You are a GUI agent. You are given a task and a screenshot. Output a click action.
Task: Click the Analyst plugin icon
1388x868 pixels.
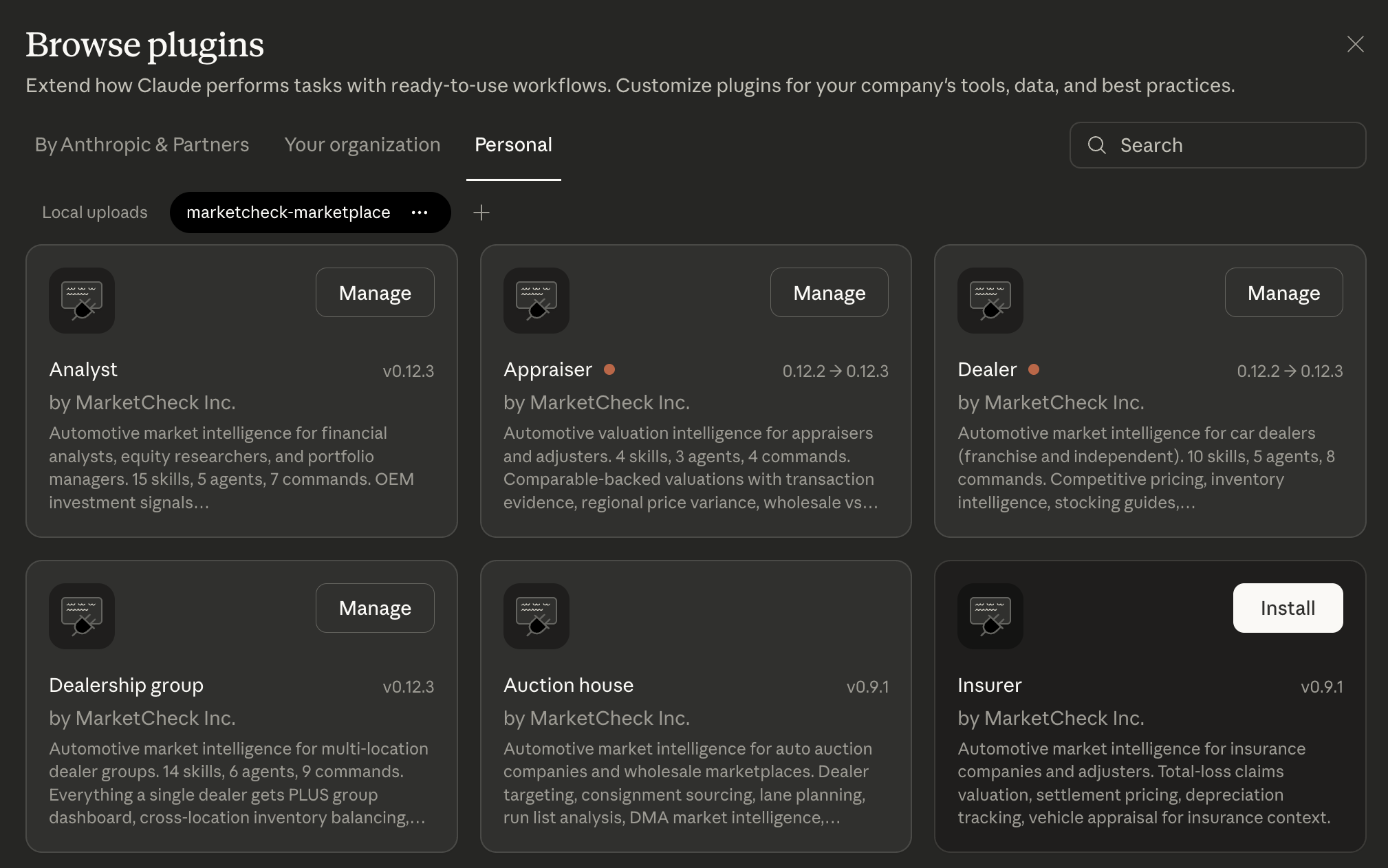[x=82, y=301]
